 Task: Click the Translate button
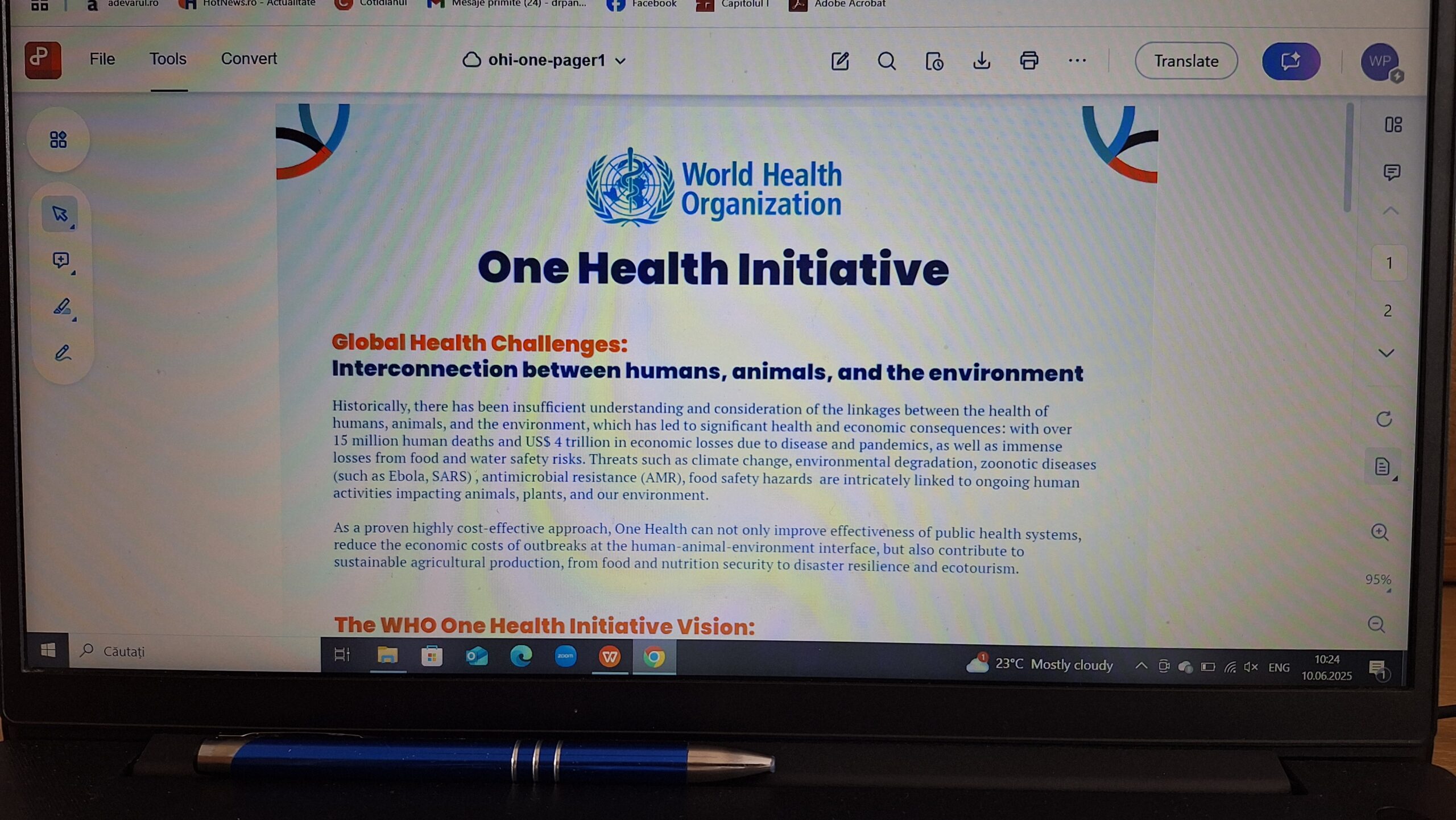(1186, 61)
